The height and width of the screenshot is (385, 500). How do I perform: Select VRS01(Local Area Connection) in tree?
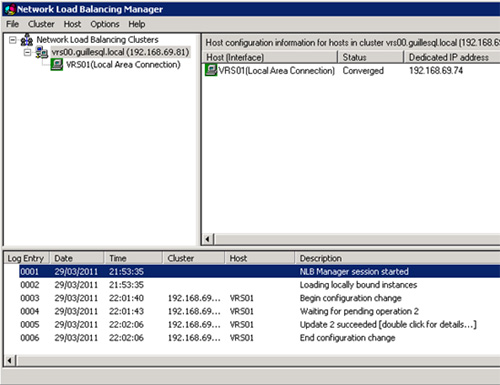coord(123,65)
